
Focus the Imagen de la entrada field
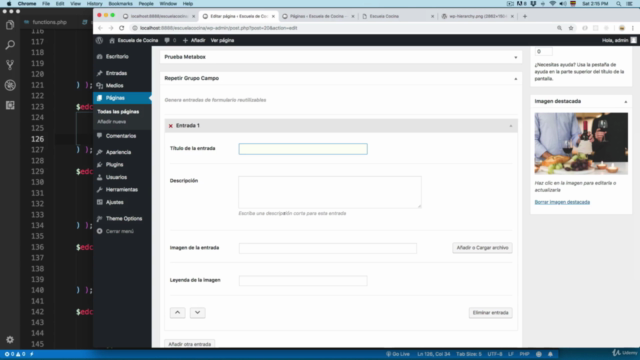[x=328, y=248]
